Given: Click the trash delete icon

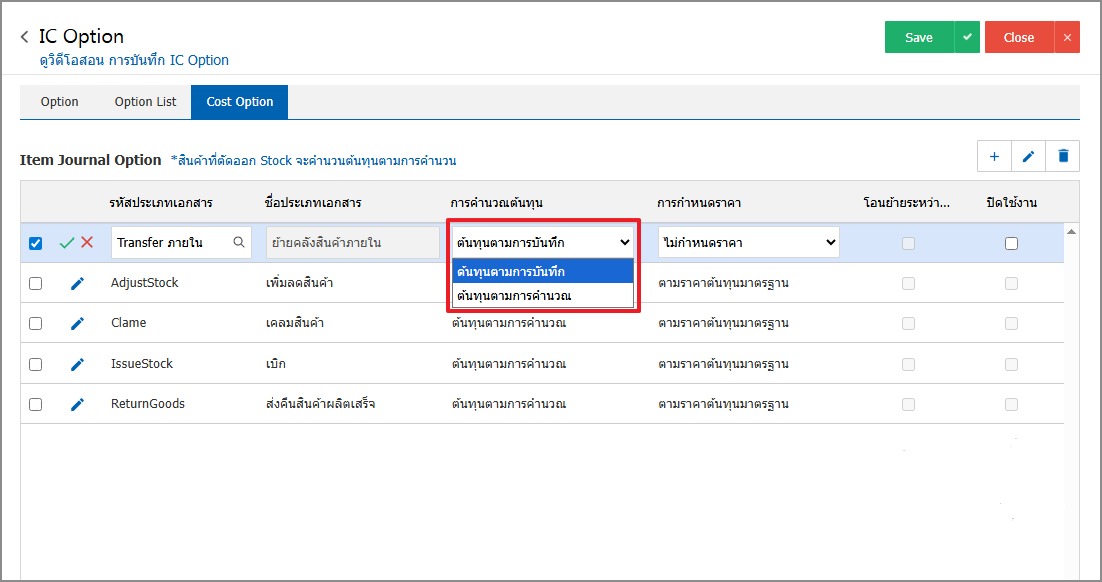Looking at the screenshot, I should (1063, 156).
